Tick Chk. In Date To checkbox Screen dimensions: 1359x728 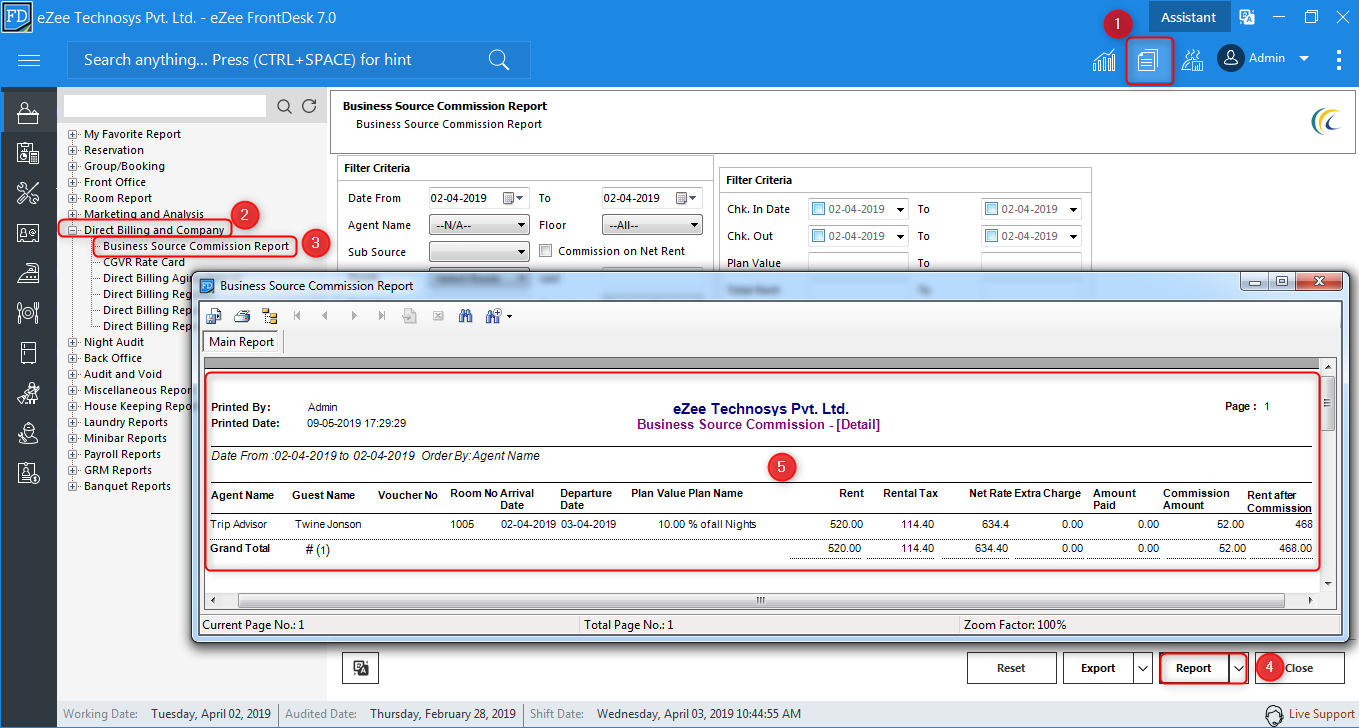point(992,209)
